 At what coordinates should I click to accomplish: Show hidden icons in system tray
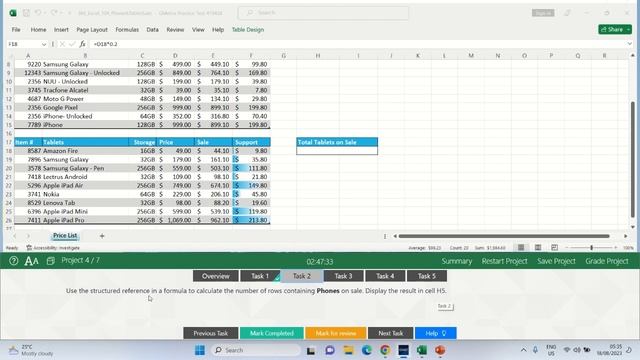[x=523, y=350]
